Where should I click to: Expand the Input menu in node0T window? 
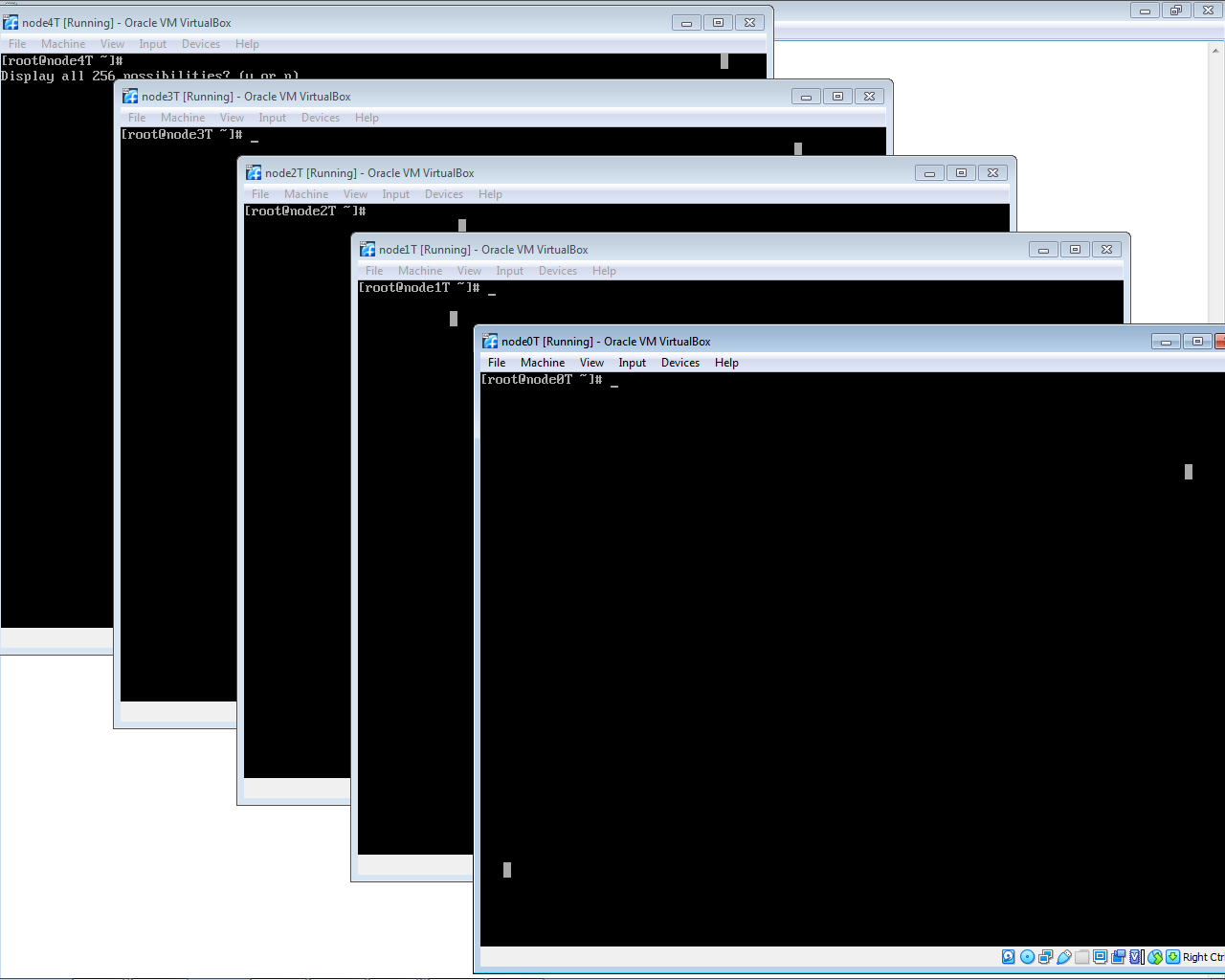coord(632,363)
